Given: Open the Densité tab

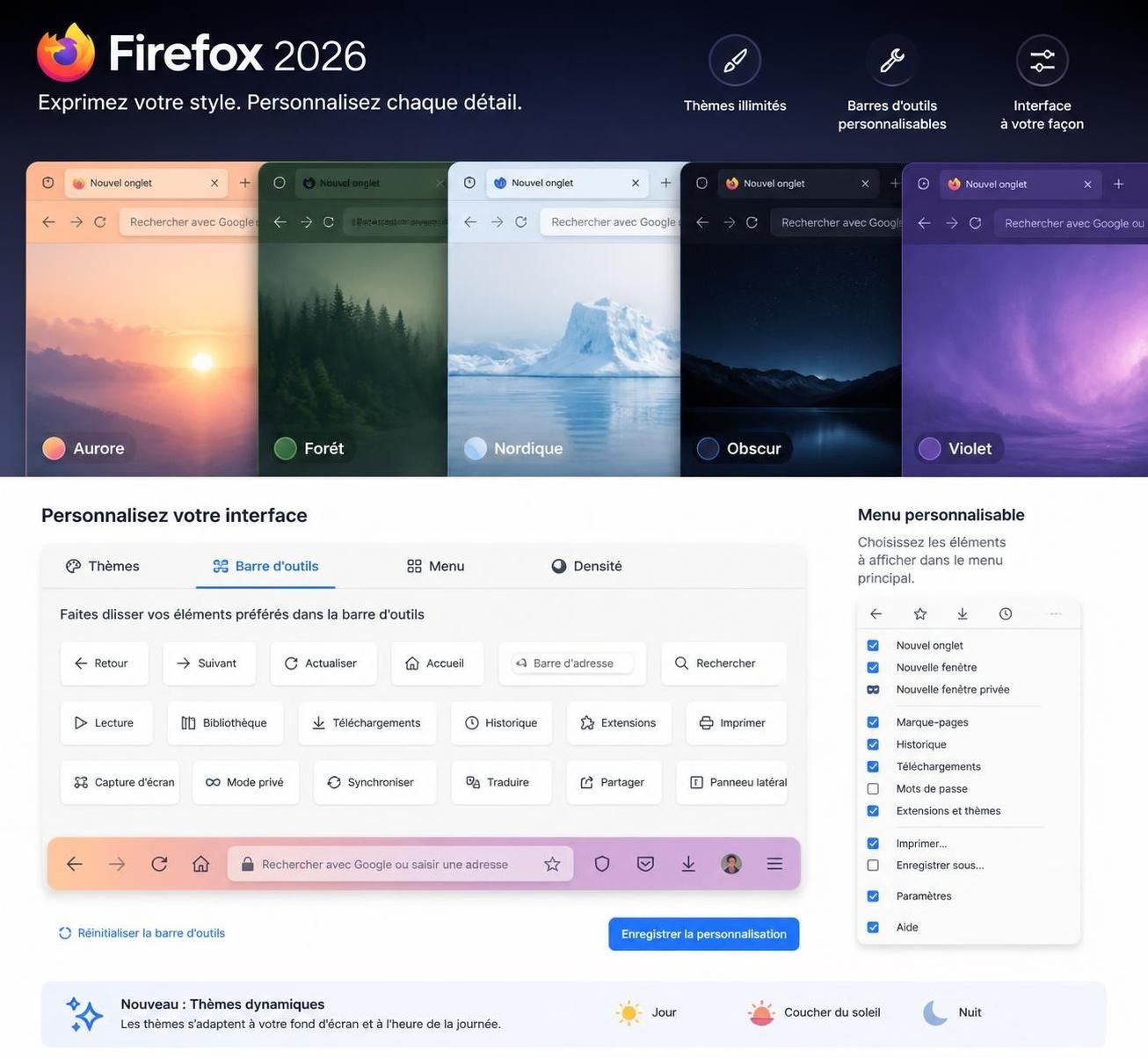Looking at the screenshot, I should click(x=586, y=566).
